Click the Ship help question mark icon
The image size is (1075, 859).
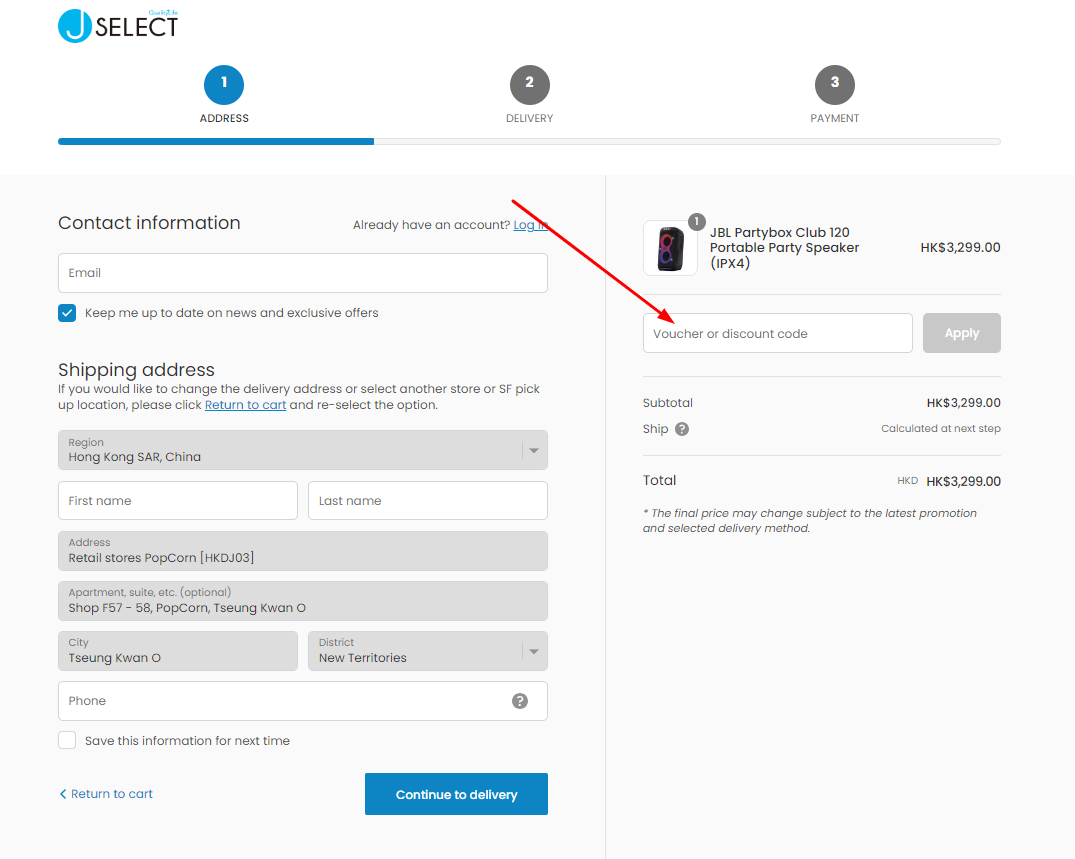point(681,429)
